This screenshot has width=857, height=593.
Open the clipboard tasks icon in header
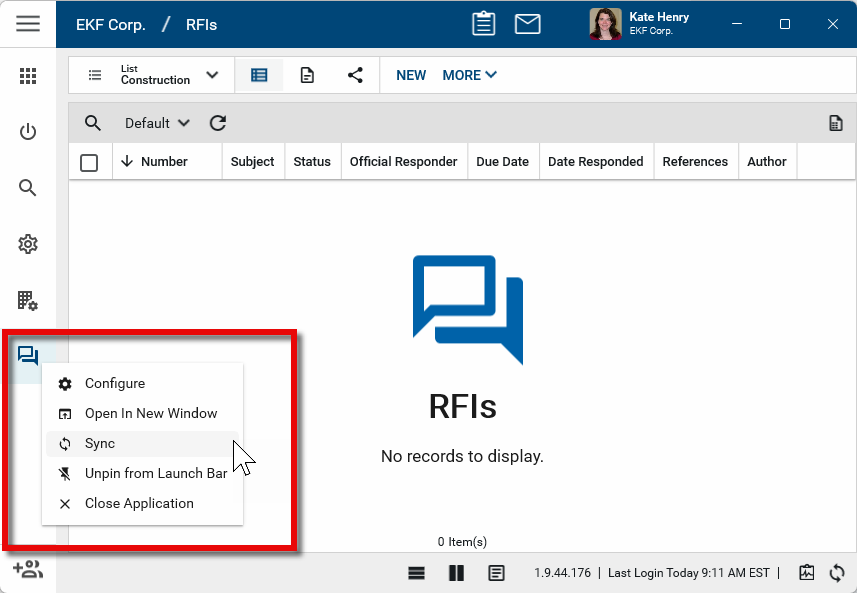pyautogui.click(x=483, y=24)
